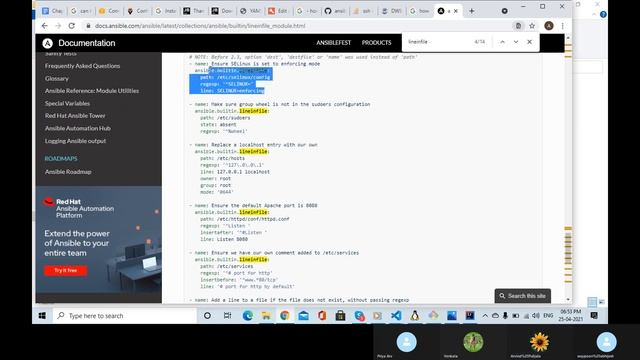The image size is (640, 360).
Task: Open Red Hat Ansible Tower link
Action: (x=75, y=116)
